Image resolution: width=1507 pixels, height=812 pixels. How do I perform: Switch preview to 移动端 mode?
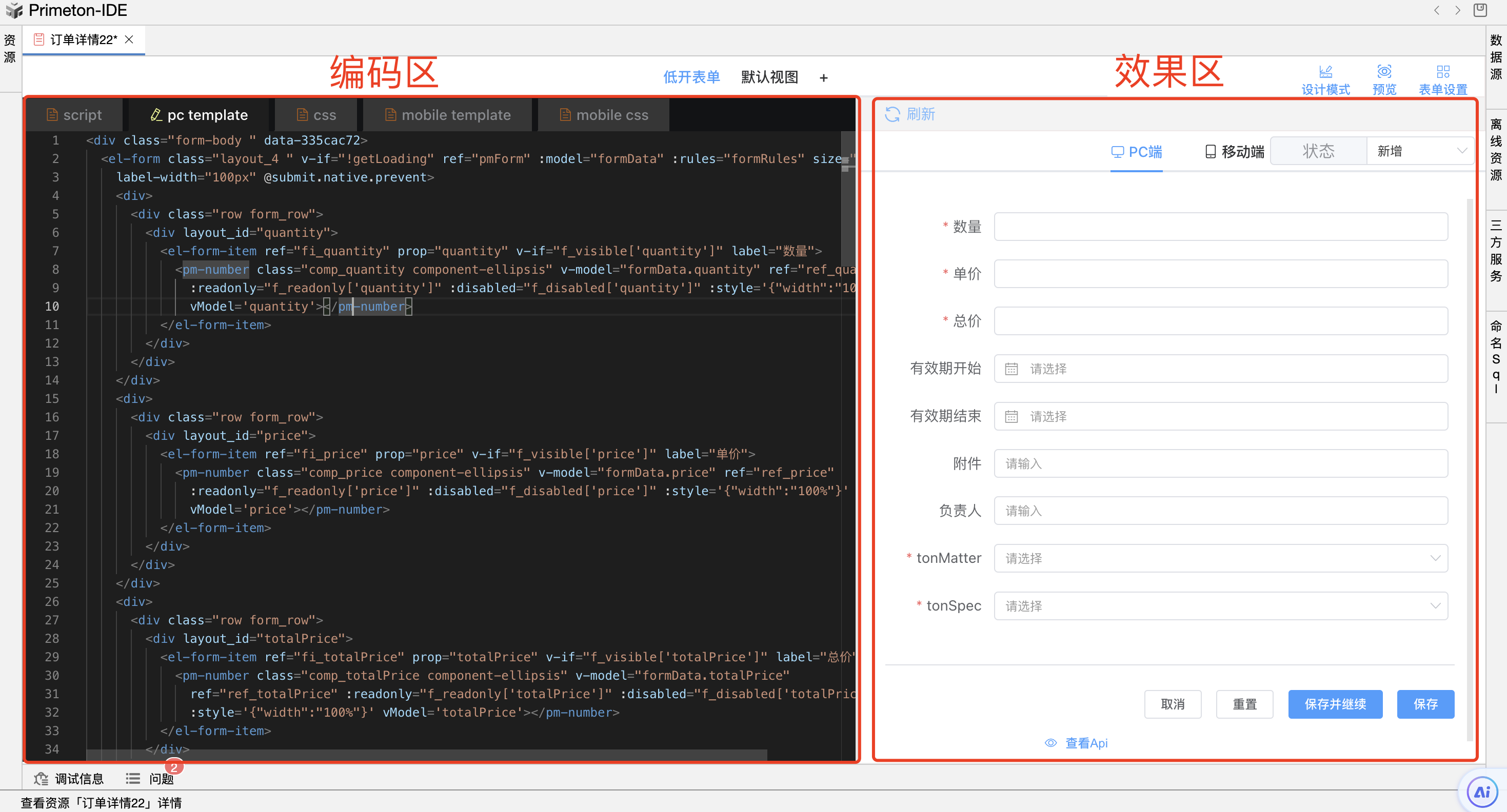click(1235, 151)
